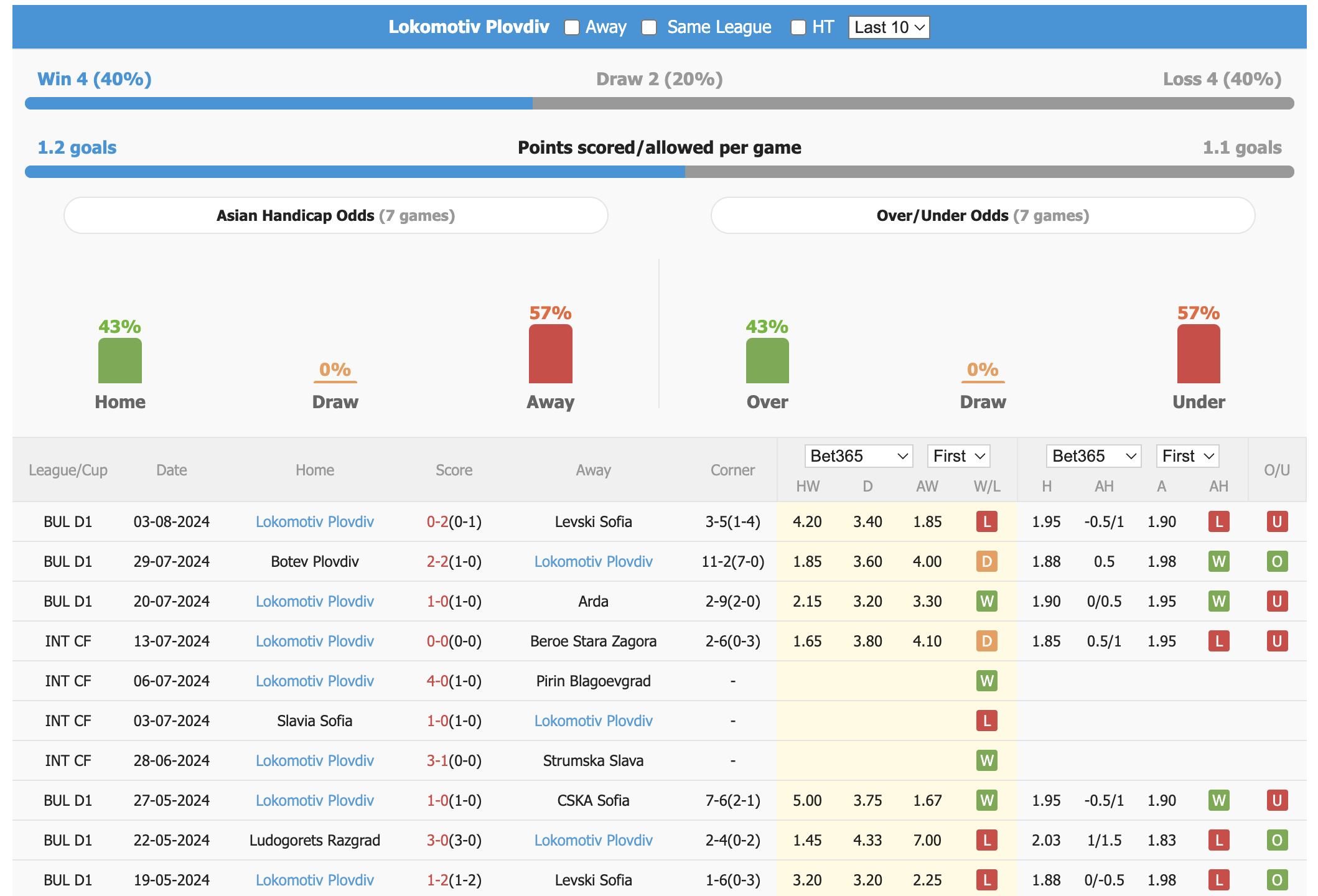This screenshot has width=1318, height=896.
Task: Click the Lokomotiv Plovdiv header title
Action: pos(469,27)
